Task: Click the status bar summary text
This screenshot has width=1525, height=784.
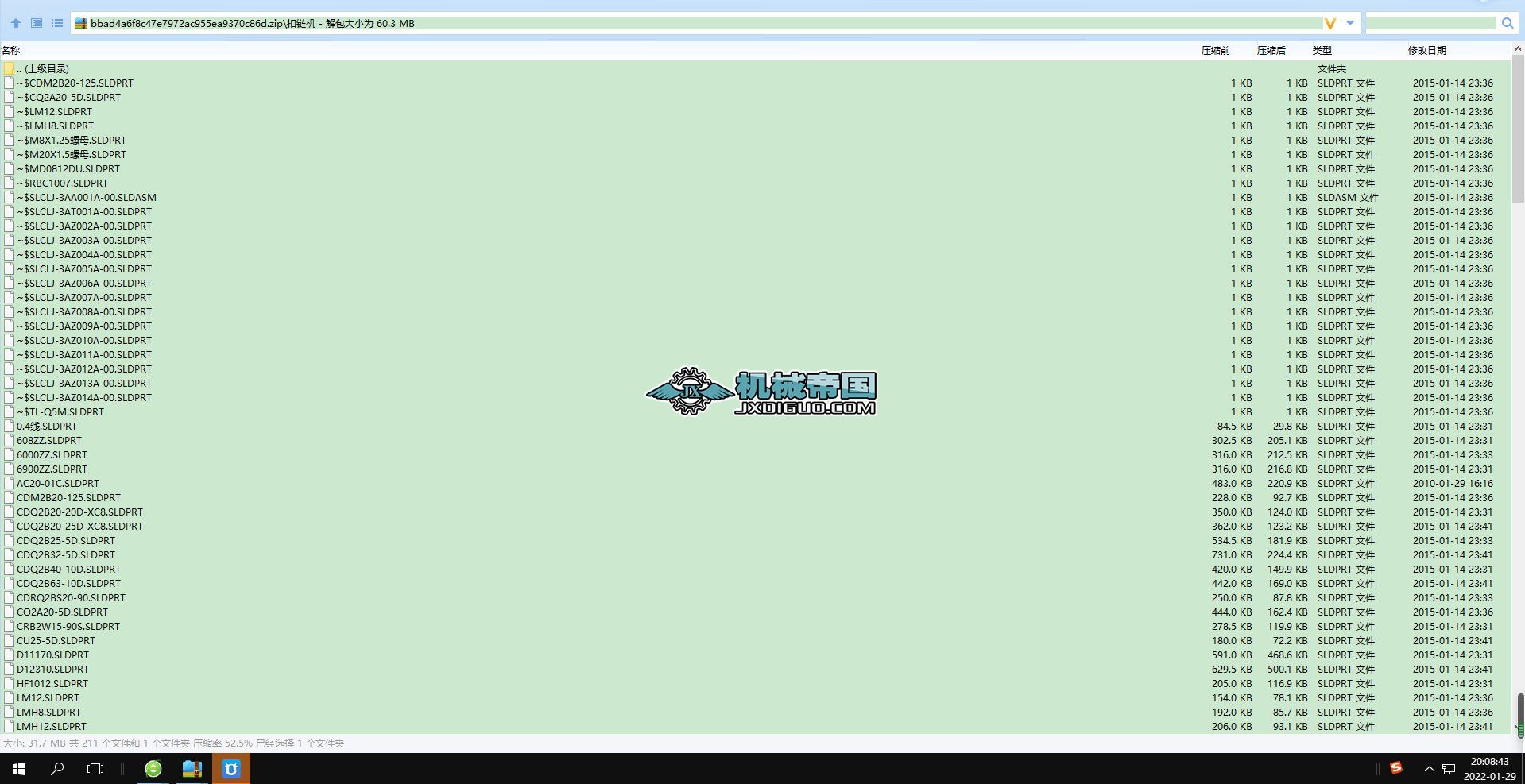Action: [x=174, y=743]
